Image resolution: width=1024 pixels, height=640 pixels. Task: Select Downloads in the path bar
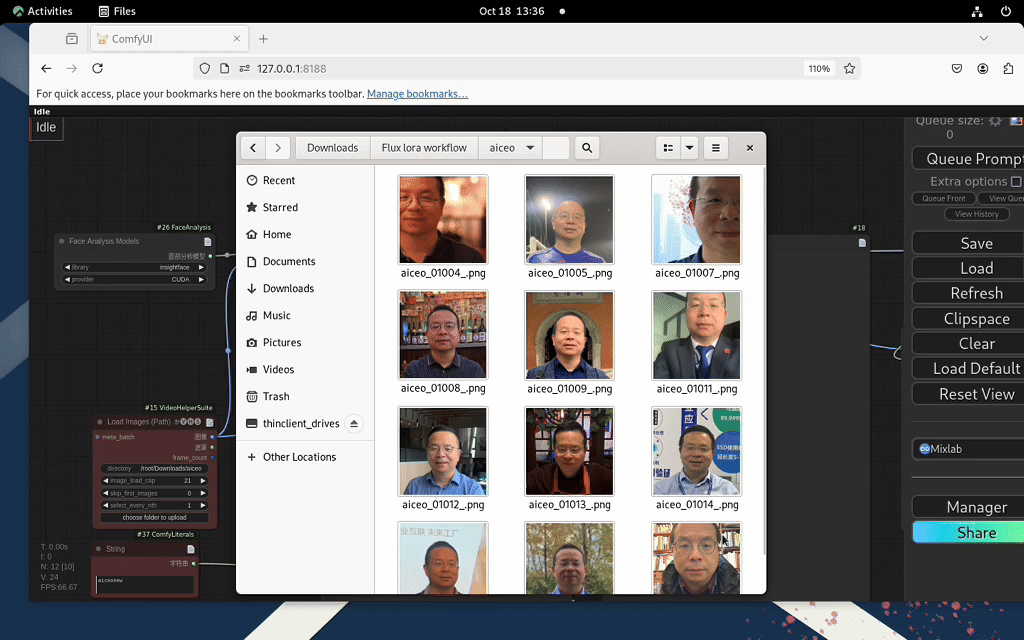(x=332, y=148)
